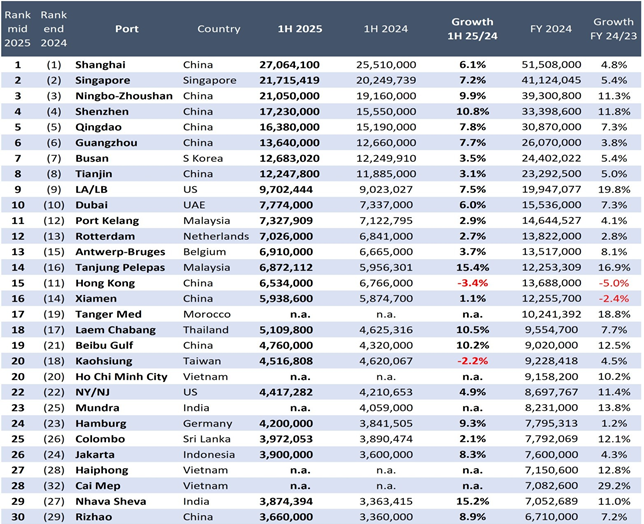Select Nhava Sheva's 3,874,394 value
Image resolution: width=644 pixels, height=524 pixels.
286,501
